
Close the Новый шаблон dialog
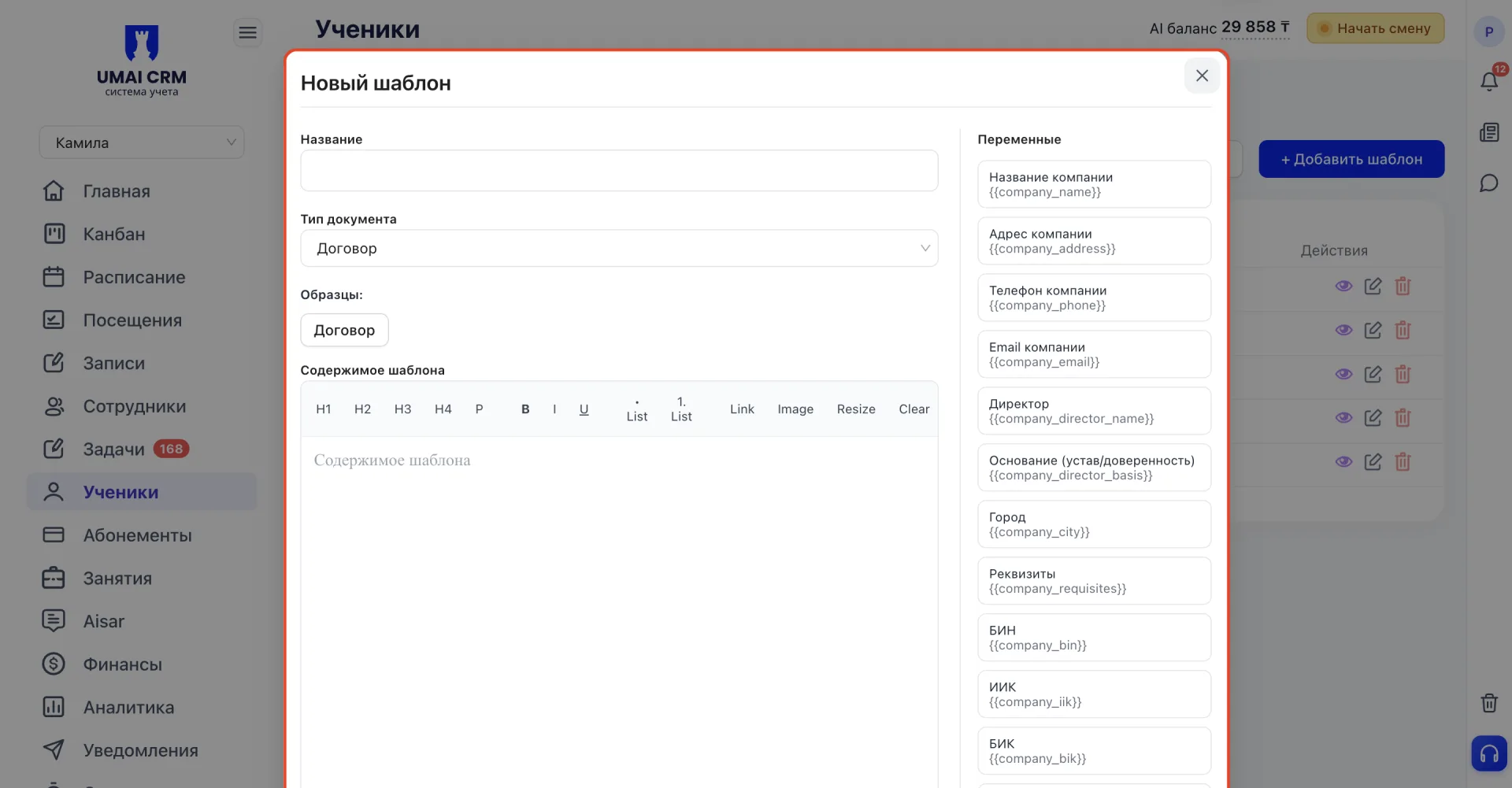[x=1202, y=76]
